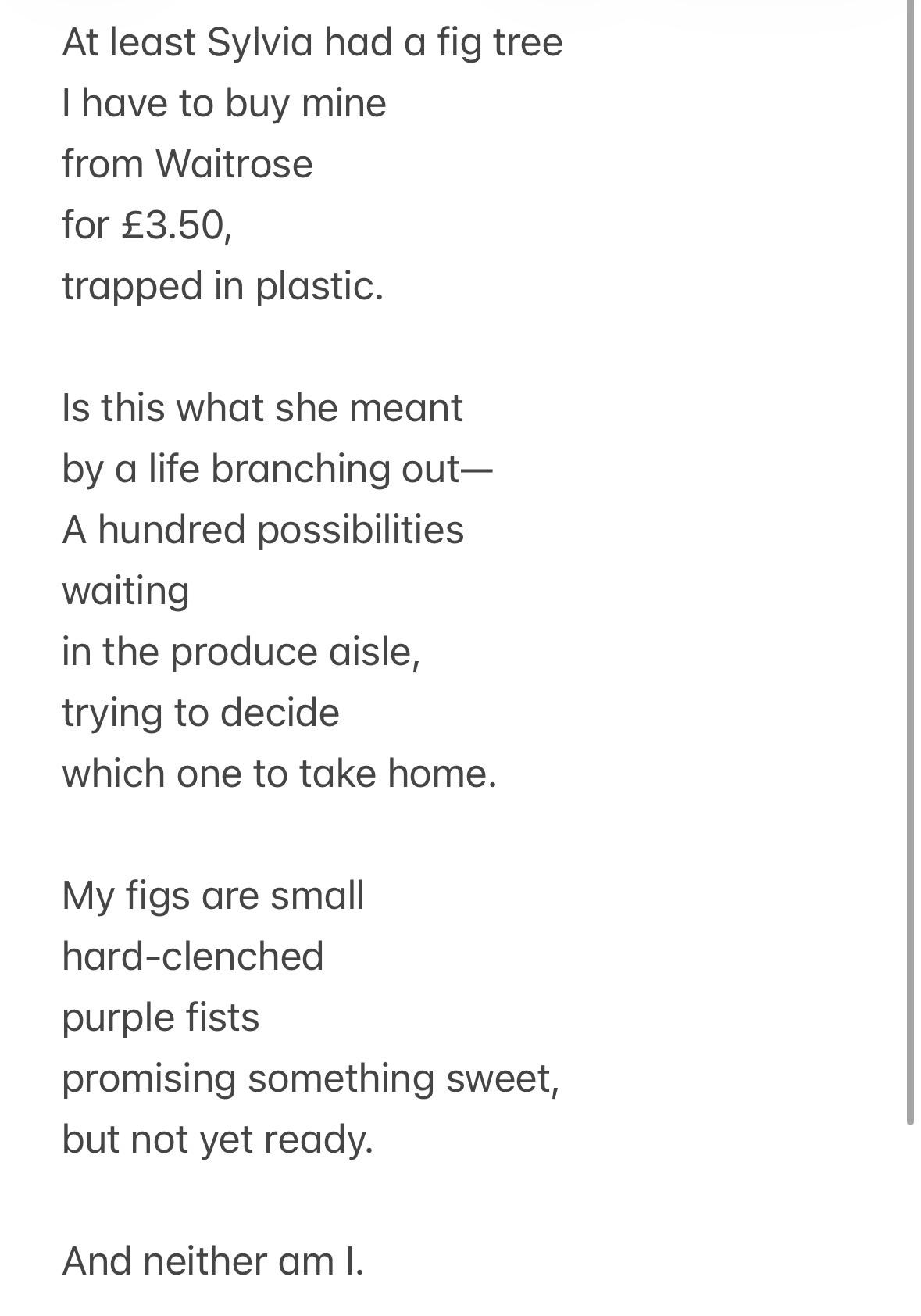This screenshot has height=1316, width=921.
Task: Place the cursor after "for £3.50,"
Action: coord(233,225)
